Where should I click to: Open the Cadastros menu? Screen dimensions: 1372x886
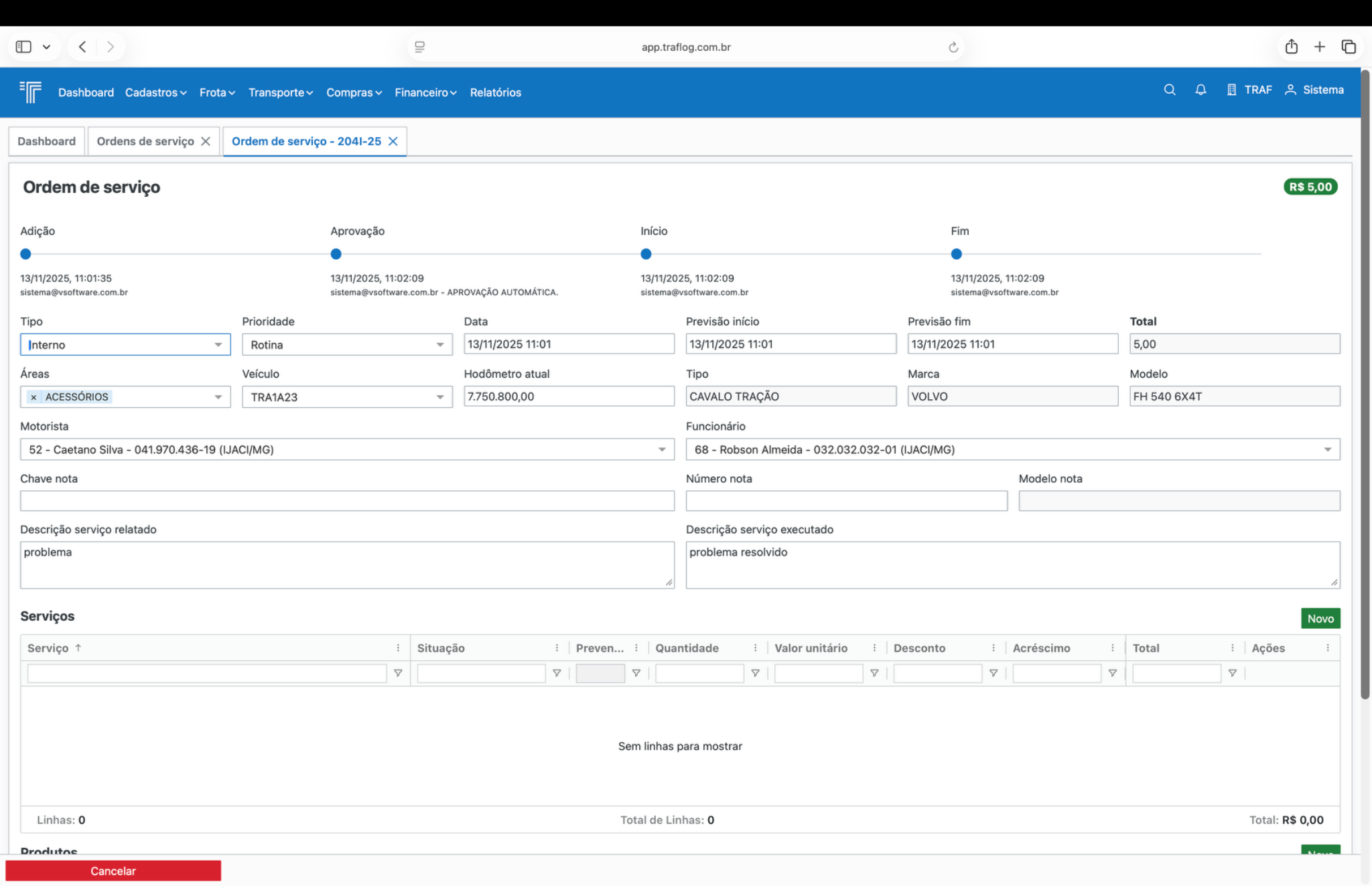pos(155,92)
